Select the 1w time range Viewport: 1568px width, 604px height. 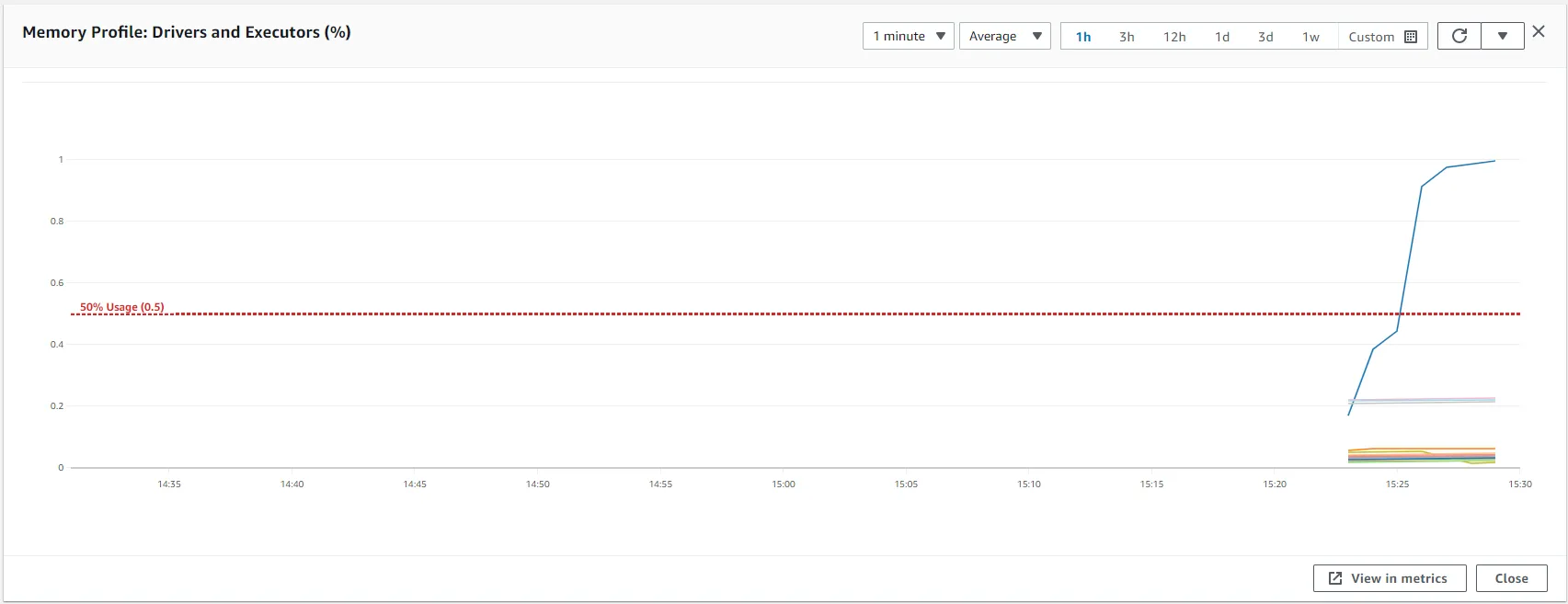[1310, 37]
